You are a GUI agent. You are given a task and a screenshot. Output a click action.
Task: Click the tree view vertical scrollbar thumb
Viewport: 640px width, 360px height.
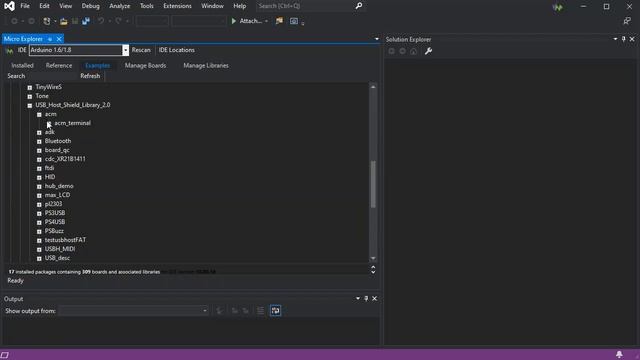point(373,184)
